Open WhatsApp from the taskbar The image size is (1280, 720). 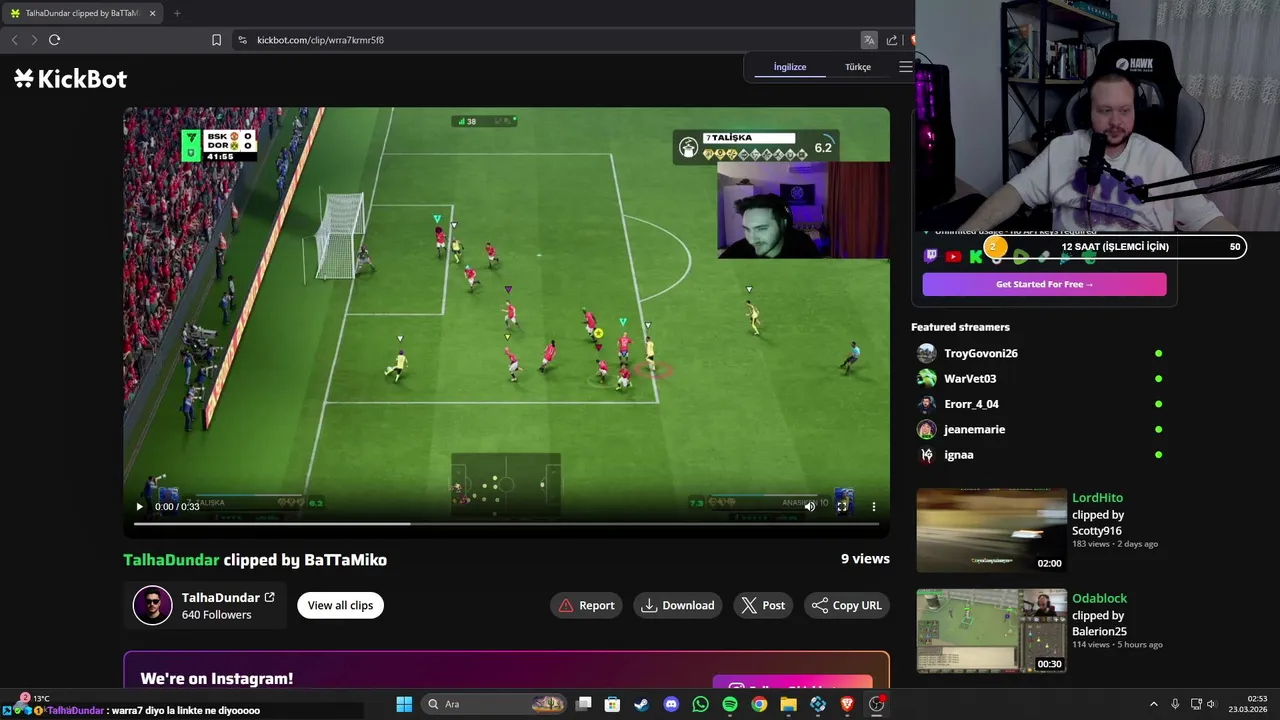coord(700,704)
